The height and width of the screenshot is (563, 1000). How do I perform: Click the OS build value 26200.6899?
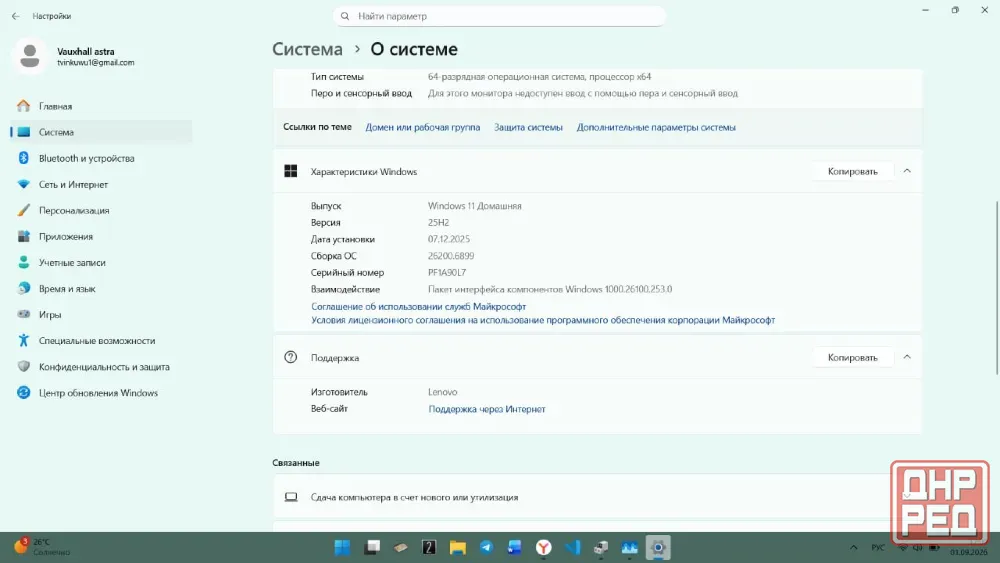[451, 256]
